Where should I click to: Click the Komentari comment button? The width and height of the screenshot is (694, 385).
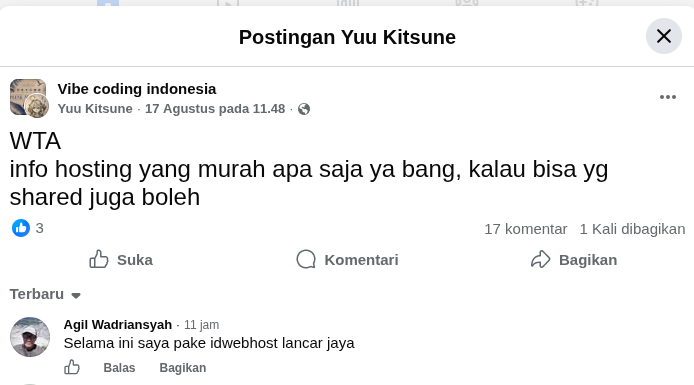[x=347, y=260]
